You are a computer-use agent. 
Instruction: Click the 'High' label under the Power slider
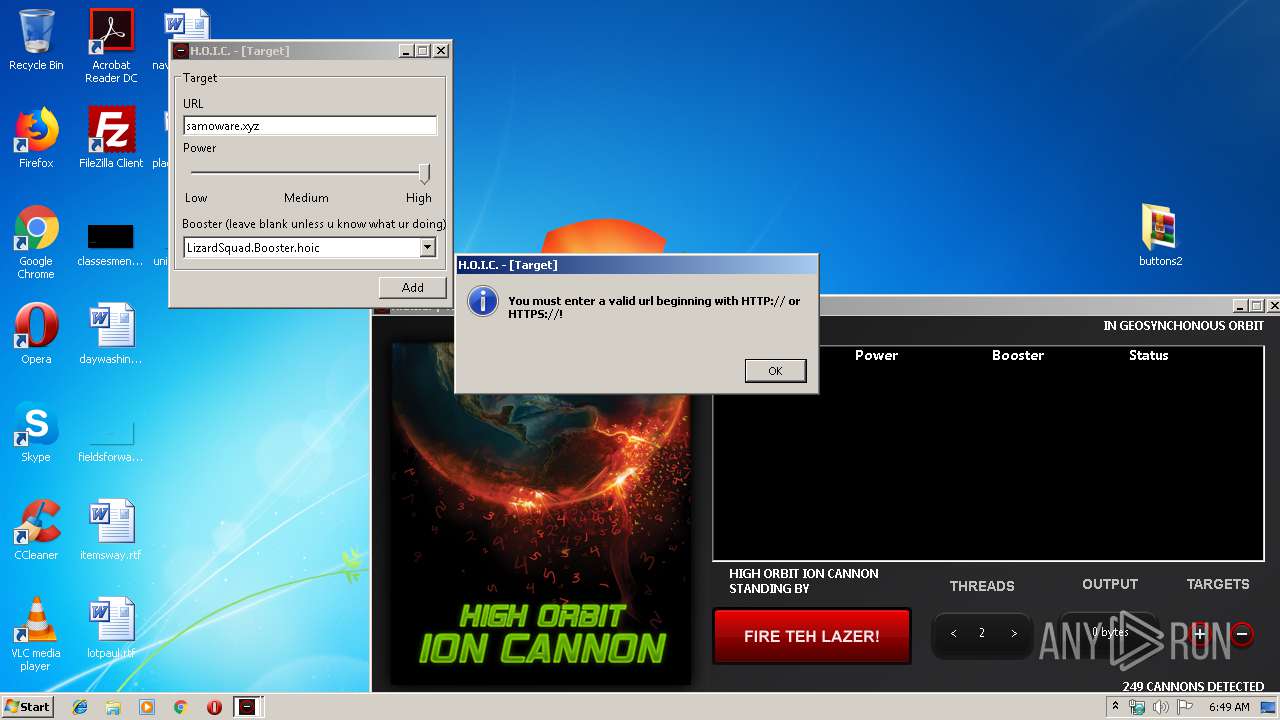click(x=418, y=198)
